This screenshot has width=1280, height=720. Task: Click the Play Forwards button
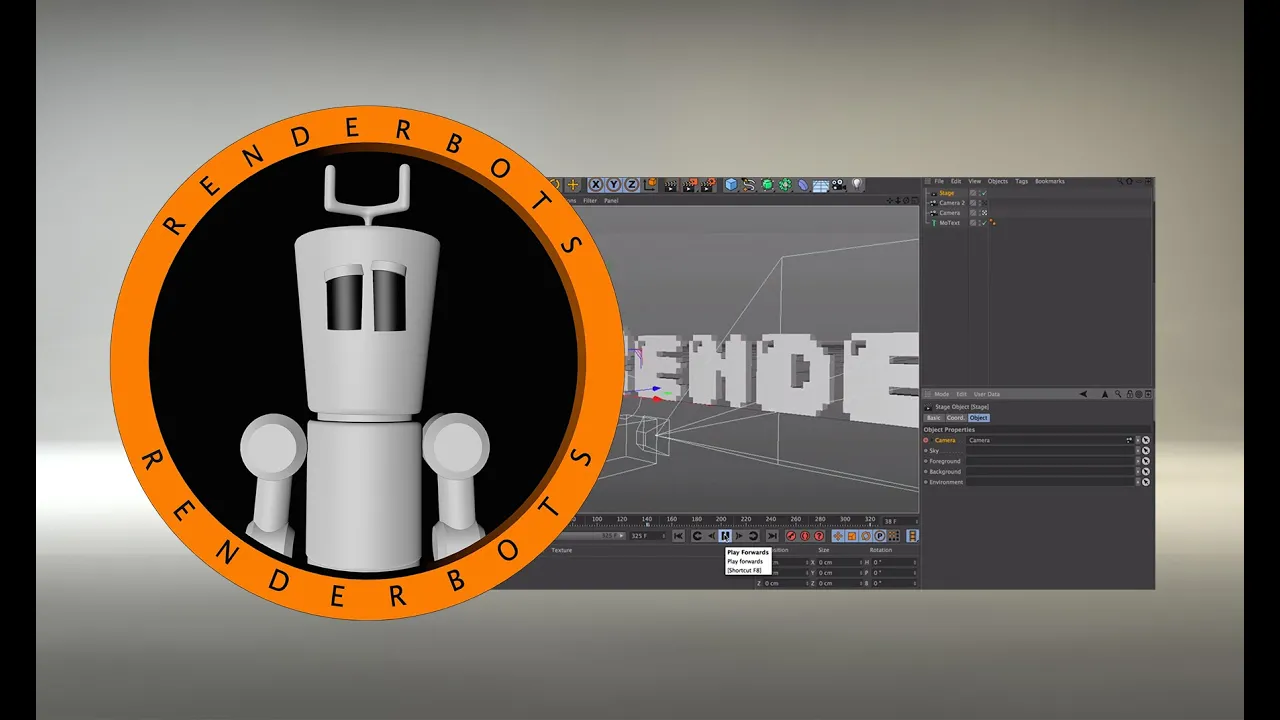(725, 536)
